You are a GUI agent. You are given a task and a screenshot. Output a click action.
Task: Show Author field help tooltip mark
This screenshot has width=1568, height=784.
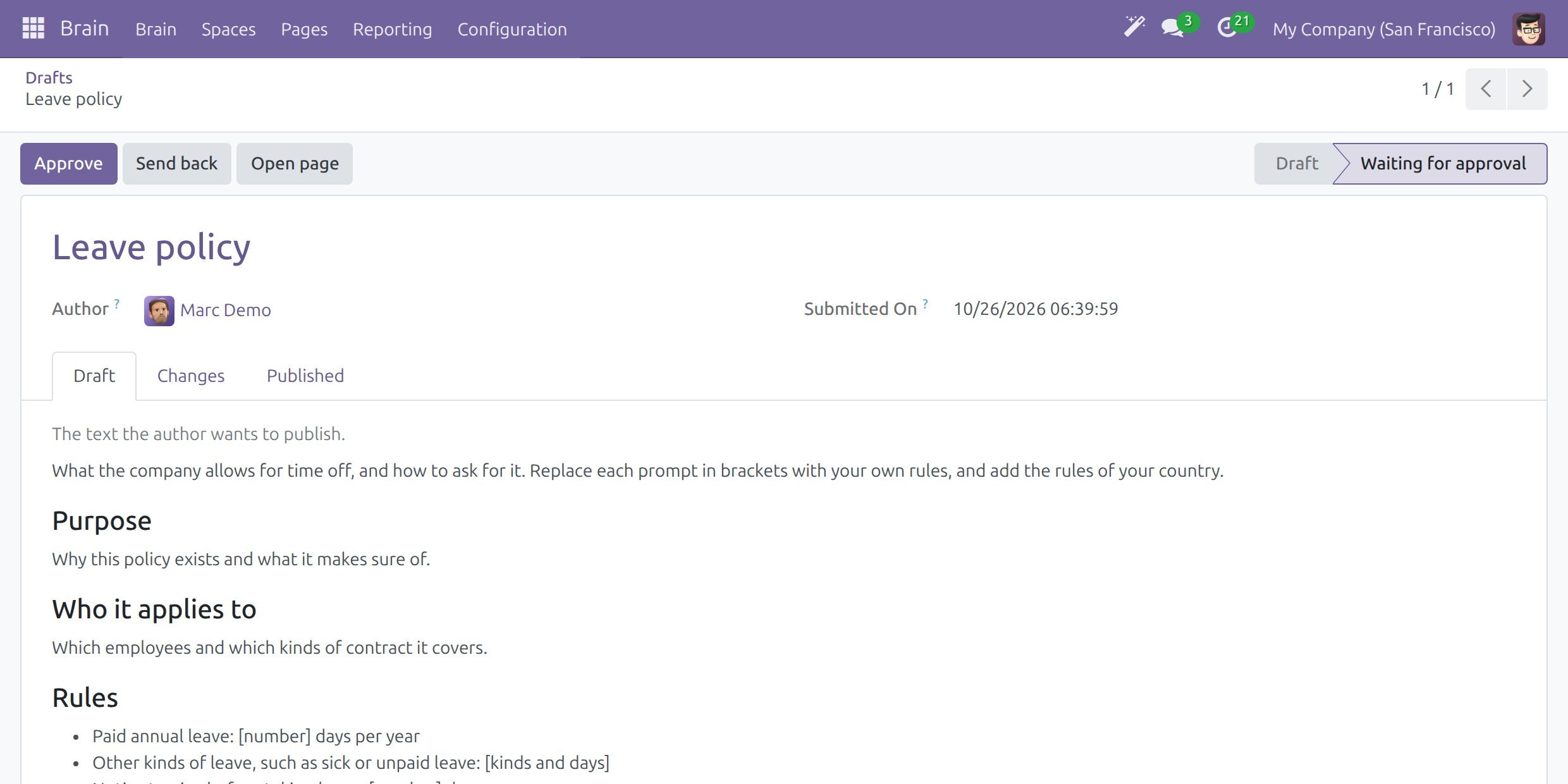tap(117, 303)
